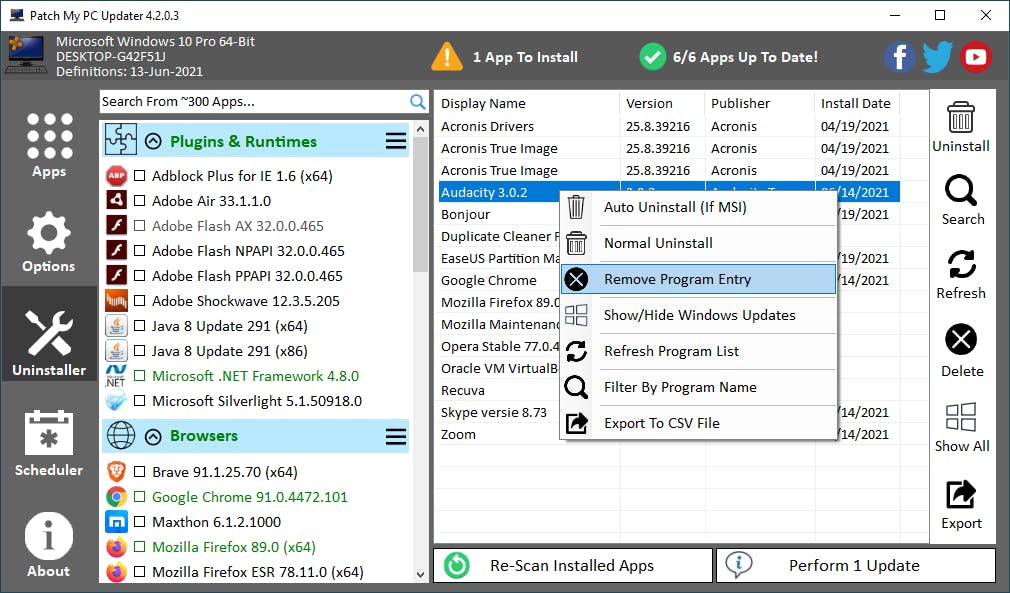Click the Adblock Plus ABP icon
Screen dimensions: 1010x593
(117, 176)
